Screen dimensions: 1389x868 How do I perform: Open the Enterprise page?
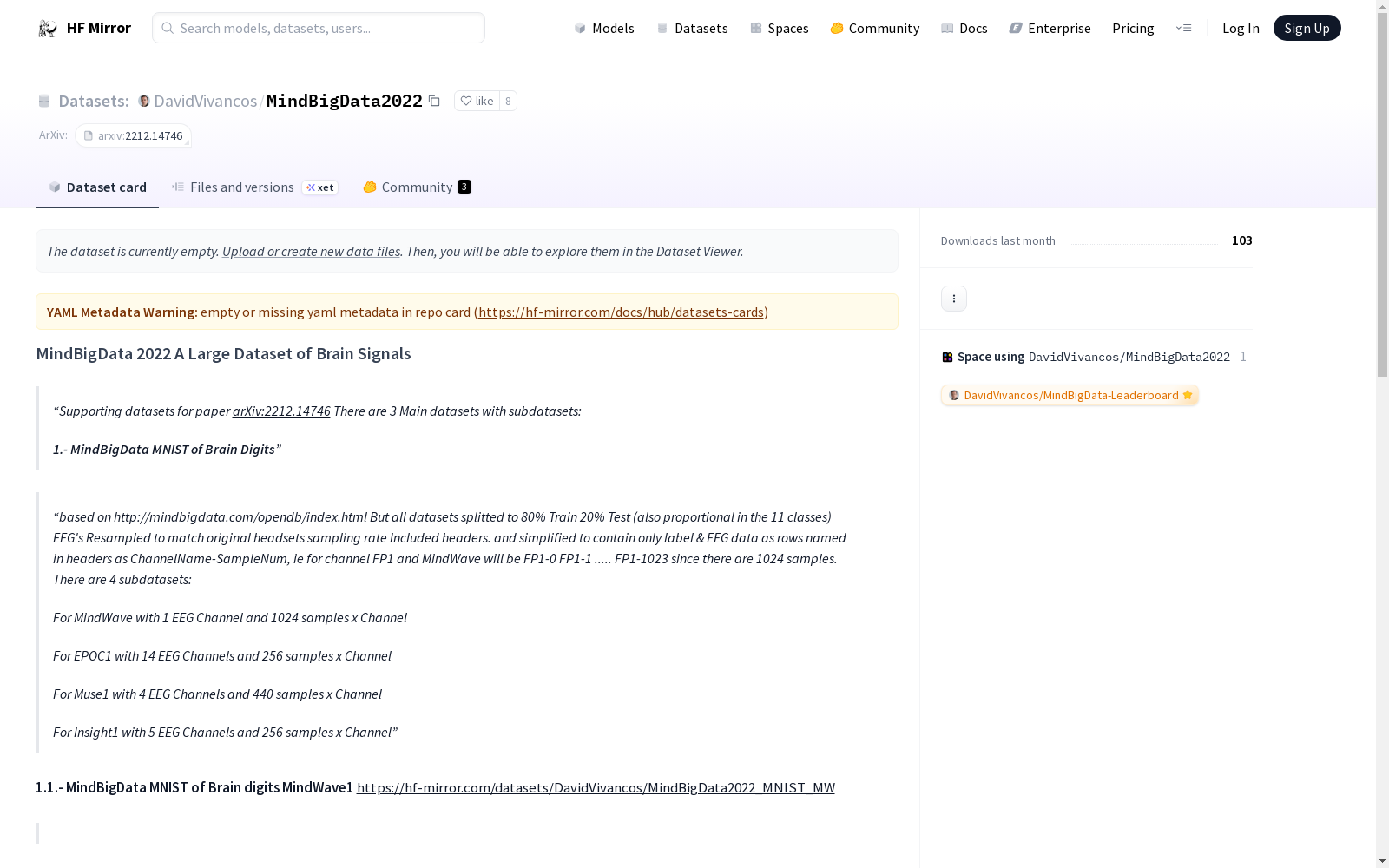[1050, 28]
